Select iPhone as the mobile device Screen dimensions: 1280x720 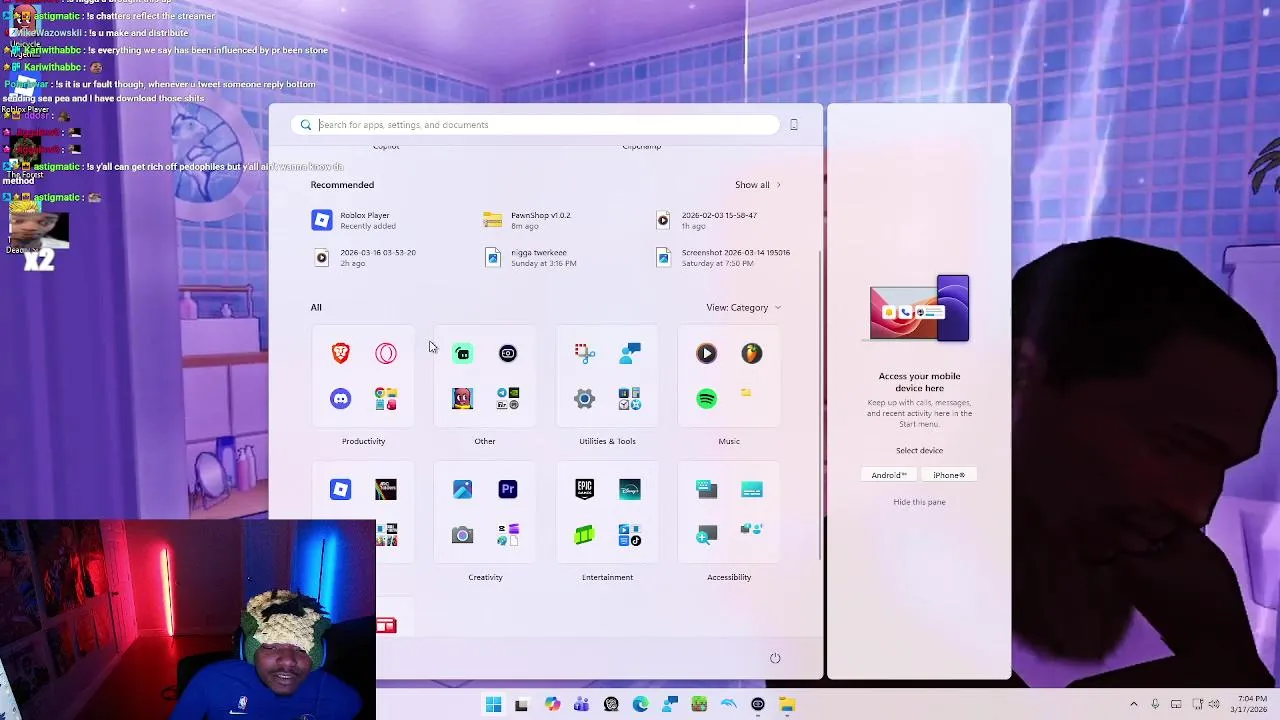click(949, 475)
